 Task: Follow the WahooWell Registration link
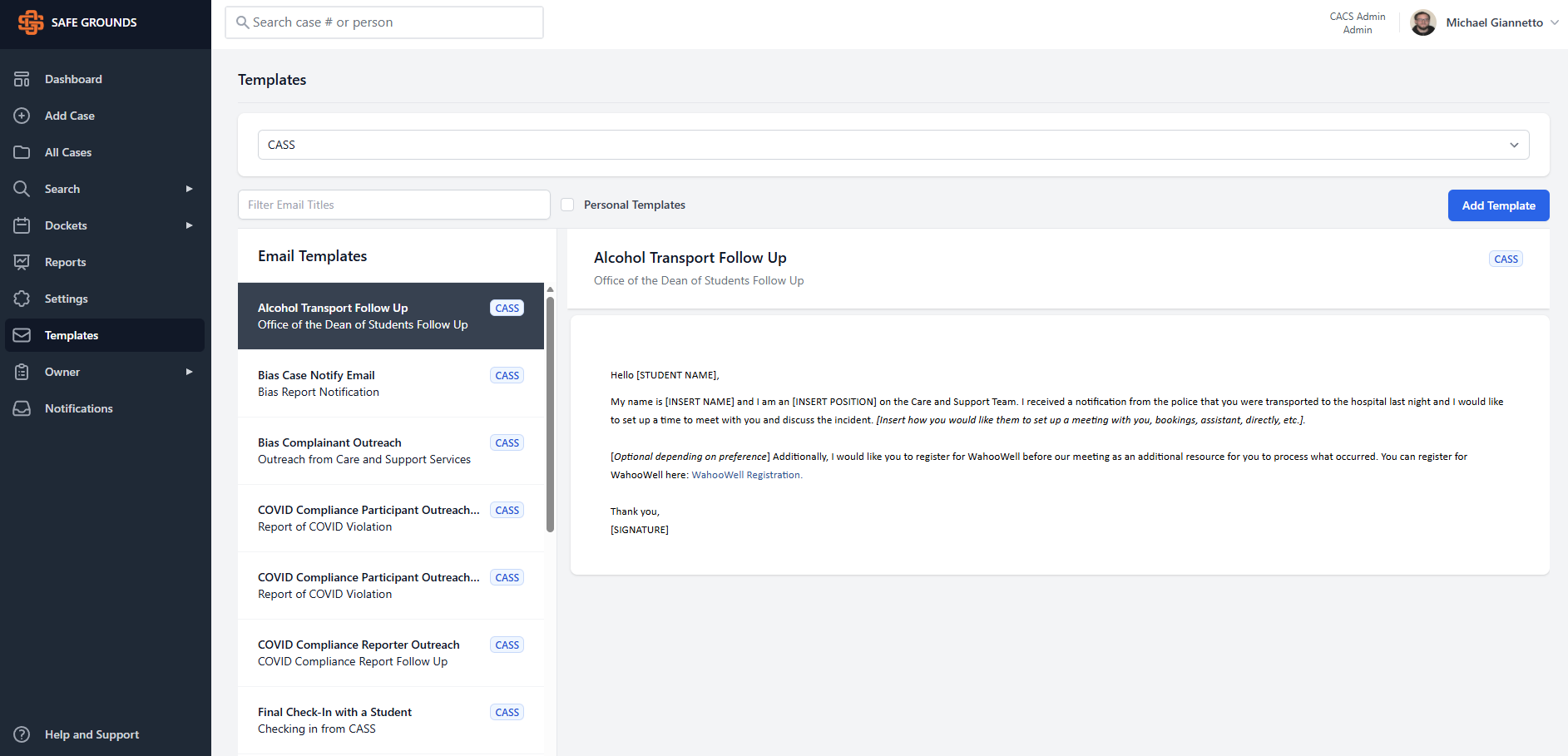coord(745,474)
